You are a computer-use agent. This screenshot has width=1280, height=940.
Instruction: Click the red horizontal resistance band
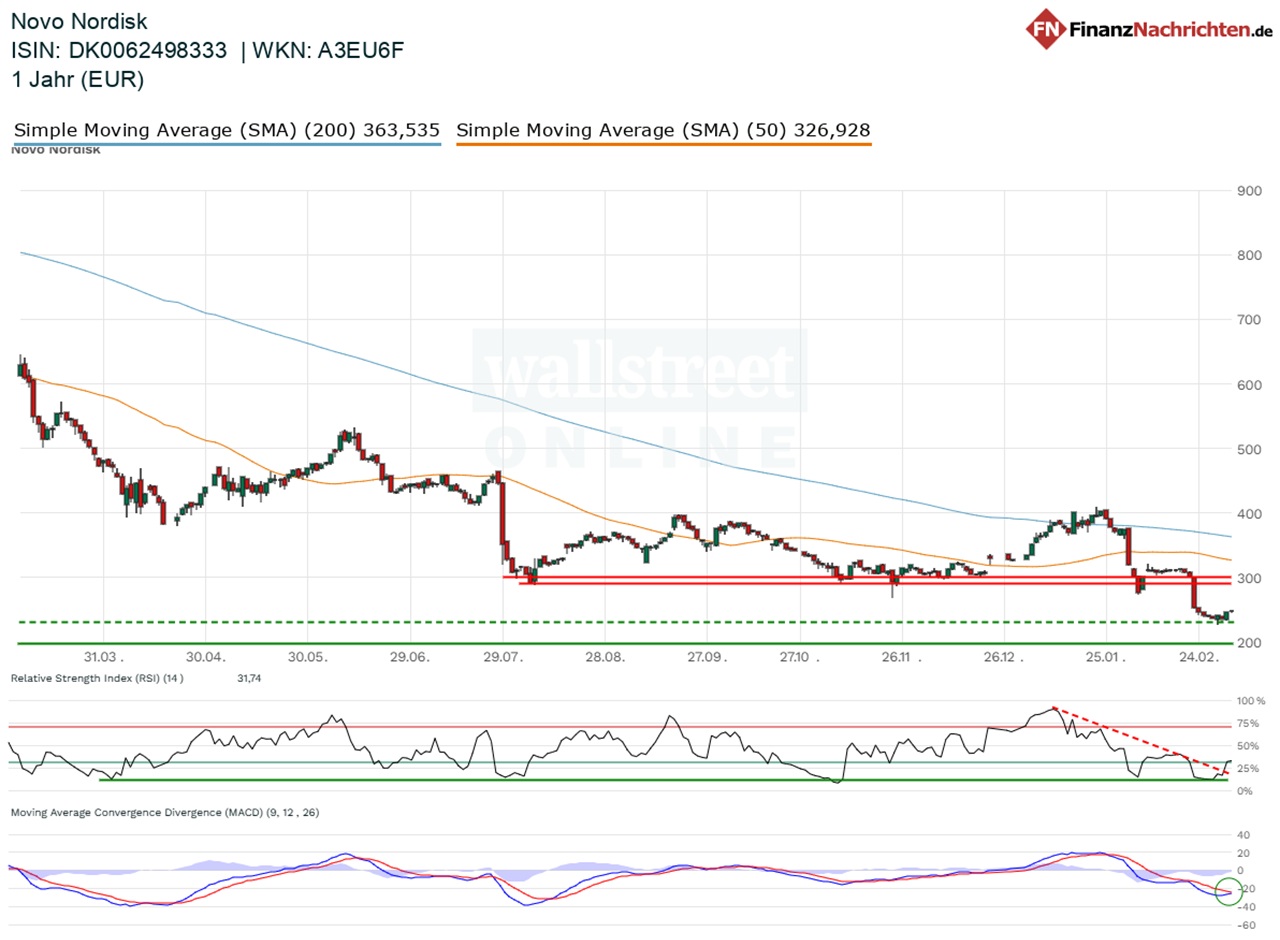coord(870,579)
